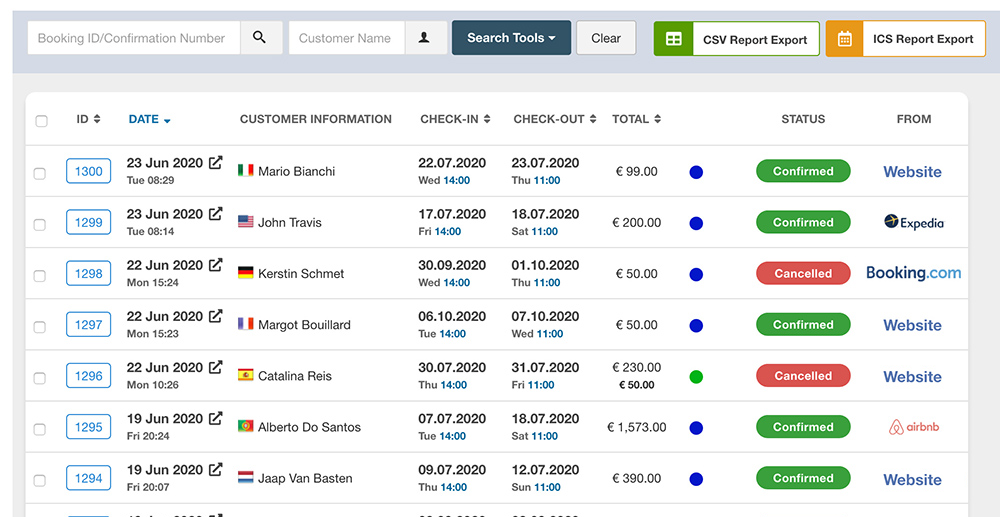Screen dimensions: 1000x517
Task: Click French flag next to Margot Bouillard
Action: pos(246,324)
